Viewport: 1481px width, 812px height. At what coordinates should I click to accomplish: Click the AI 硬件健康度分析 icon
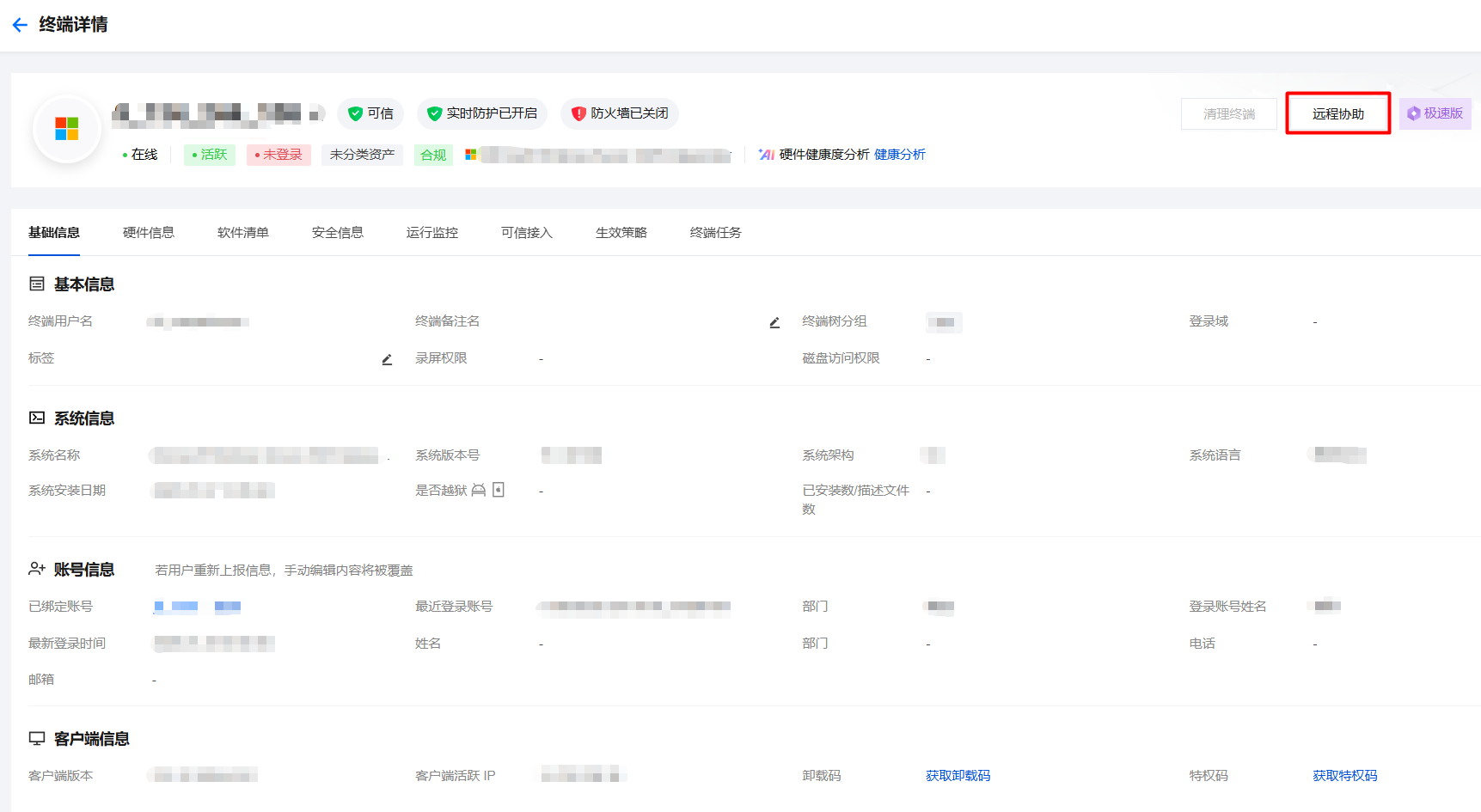(x=766, y=155)
